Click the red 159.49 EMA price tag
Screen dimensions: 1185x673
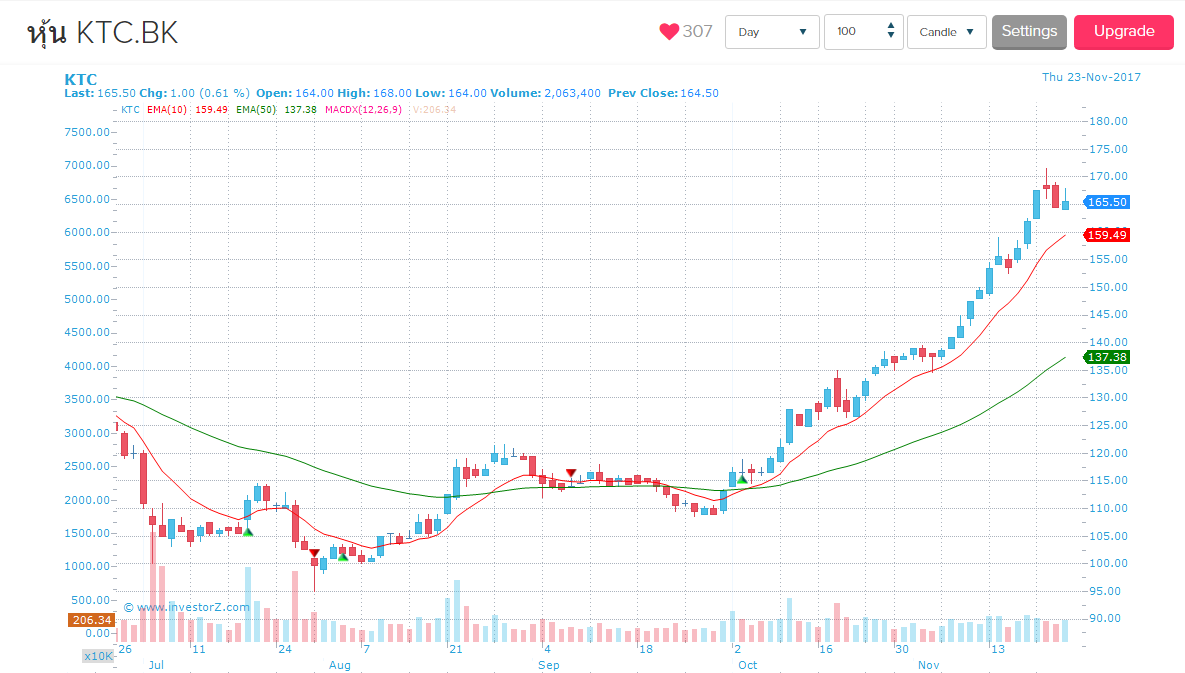1106,235
